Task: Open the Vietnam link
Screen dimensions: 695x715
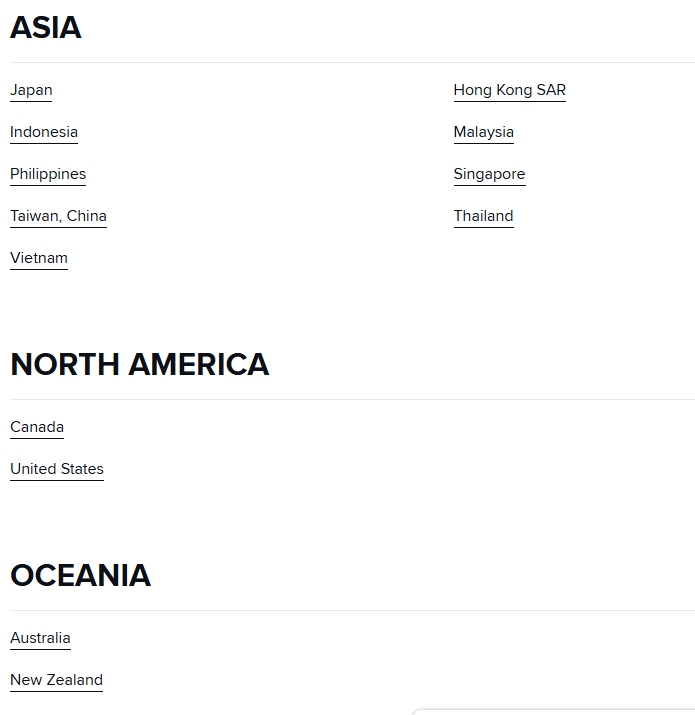Action: (x=39, y=258)
